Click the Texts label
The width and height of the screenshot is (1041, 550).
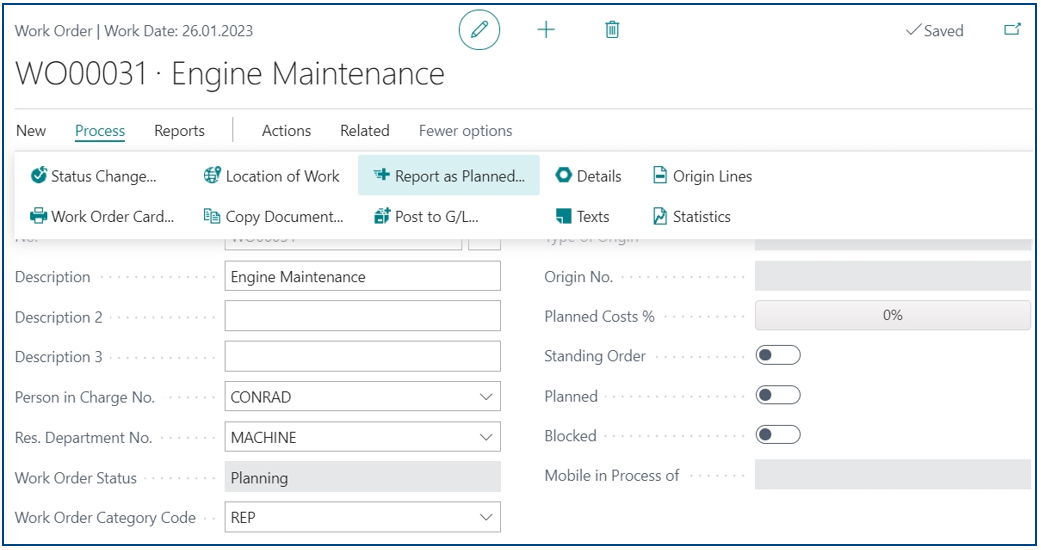[593, 217]
